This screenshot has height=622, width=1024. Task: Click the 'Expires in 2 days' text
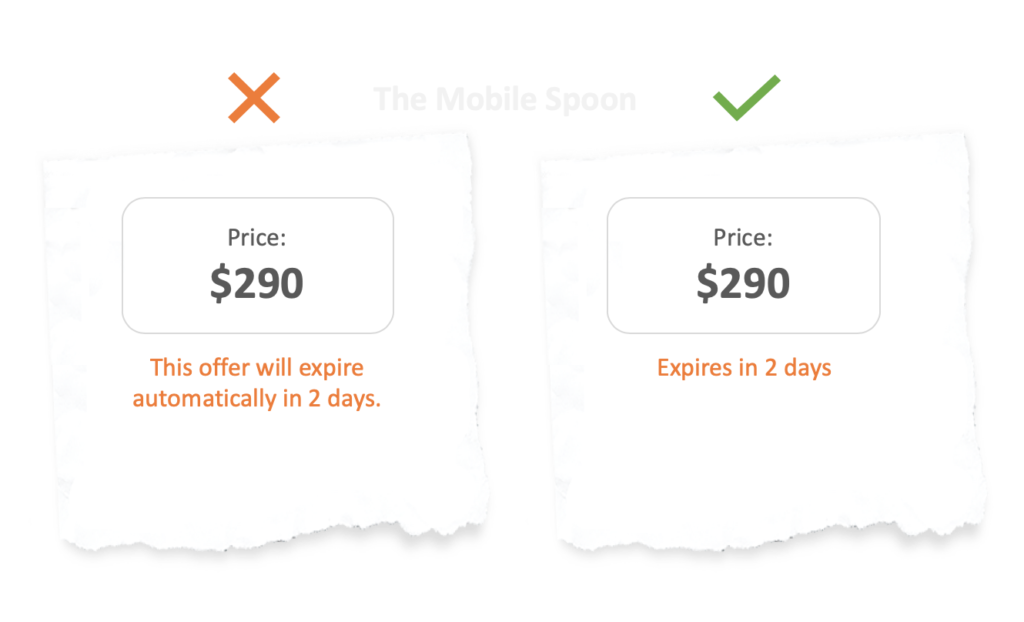tap(744, 367)
